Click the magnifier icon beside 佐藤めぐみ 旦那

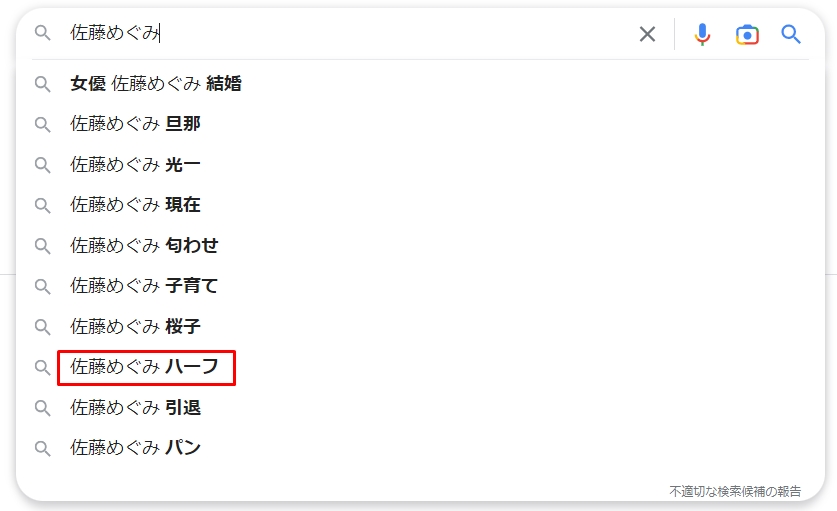pyautogui.click(x=43, y=125)
